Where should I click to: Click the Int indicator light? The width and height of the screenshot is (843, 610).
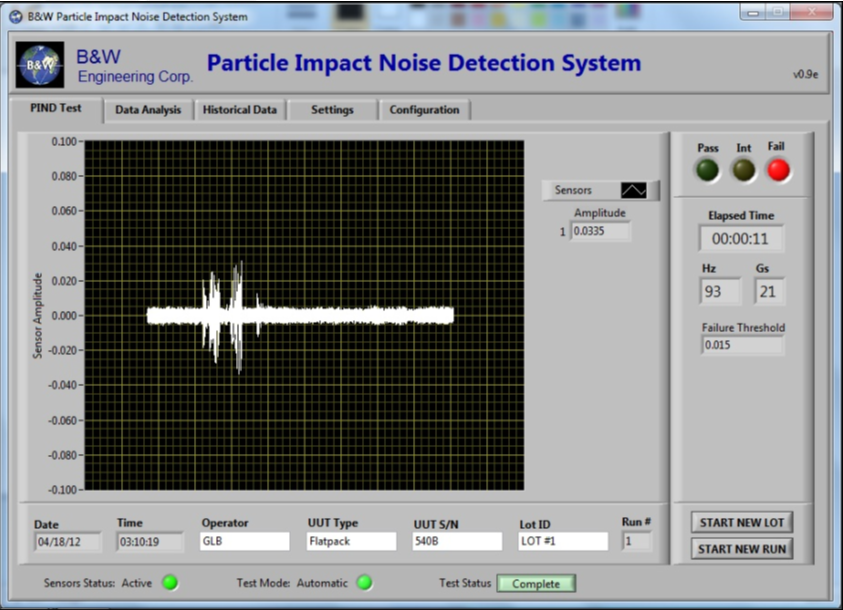pyautogui.click(x=744, y=170)
